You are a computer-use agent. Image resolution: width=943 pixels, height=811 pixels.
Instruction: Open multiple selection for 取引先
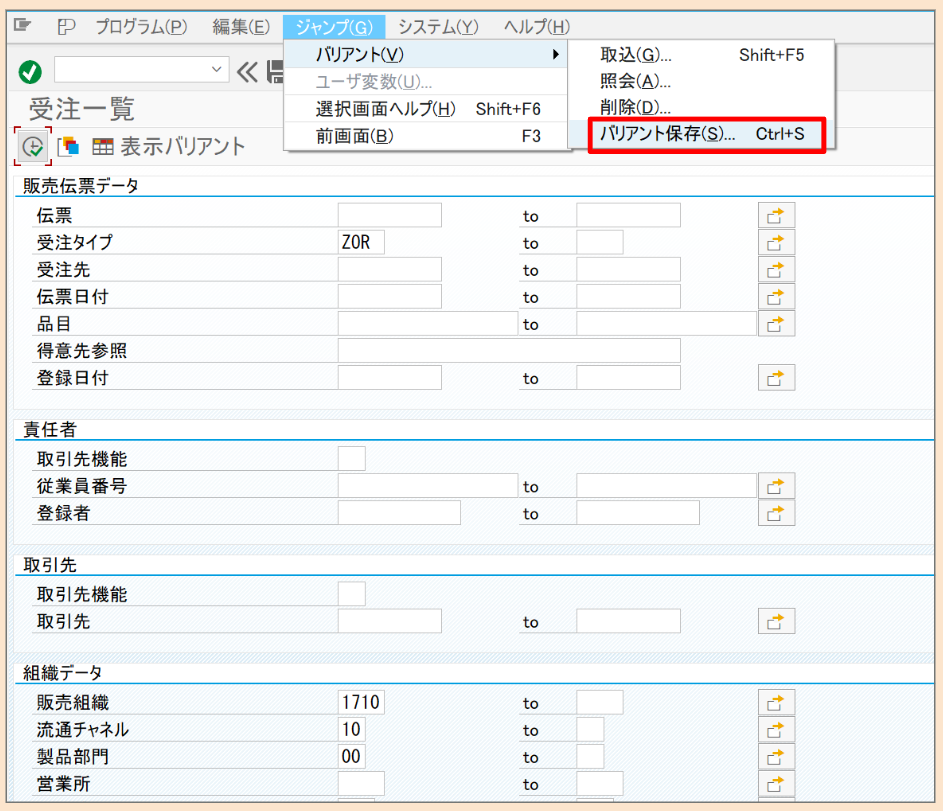[776, 620]
